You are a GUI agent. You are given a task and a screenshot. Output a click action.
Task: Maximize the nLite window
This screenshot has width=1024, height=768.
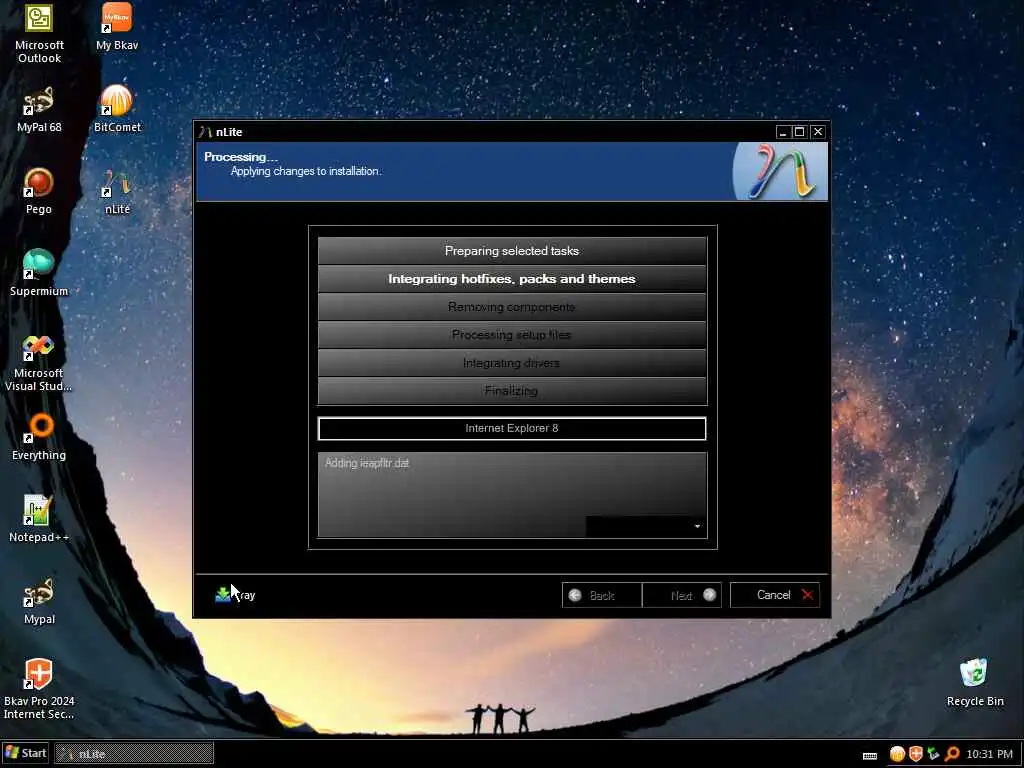click(x=799, y=132)
